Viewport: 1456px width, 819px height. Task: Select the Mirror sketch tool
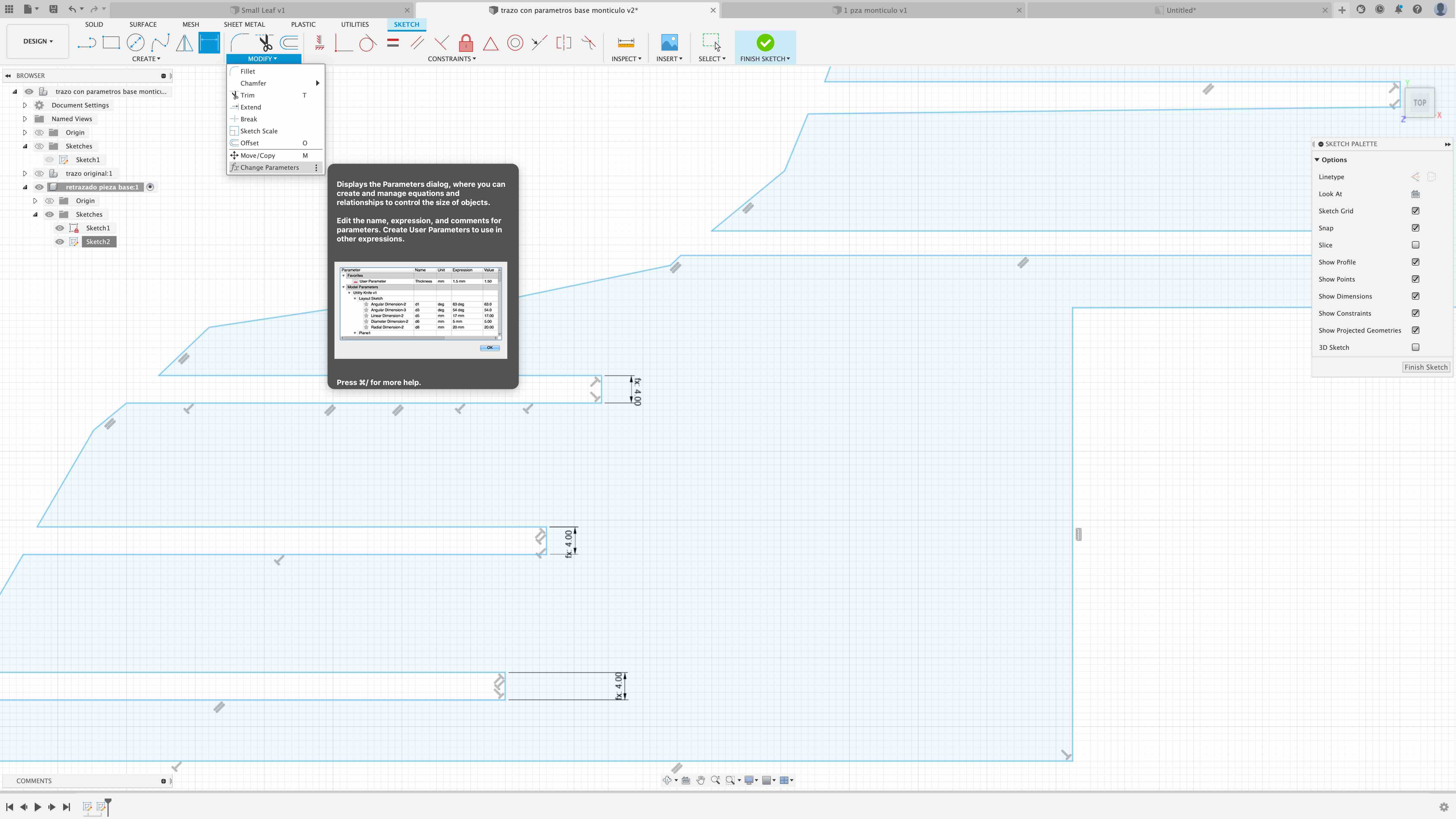click(184, 43)
